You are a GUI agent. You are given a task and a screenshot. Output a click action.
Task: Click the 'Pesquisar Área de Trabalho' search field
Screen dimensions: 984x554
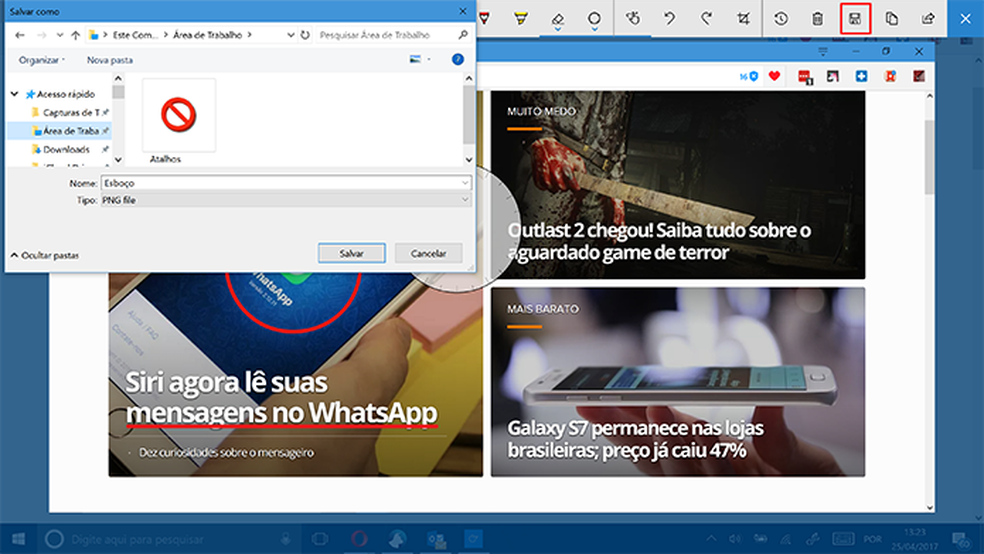pos(393,35)
